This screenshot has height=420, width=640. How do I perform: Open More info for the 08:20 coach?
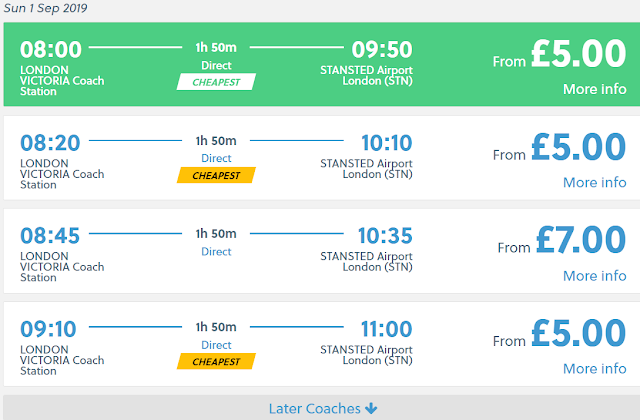pos(594,182)
